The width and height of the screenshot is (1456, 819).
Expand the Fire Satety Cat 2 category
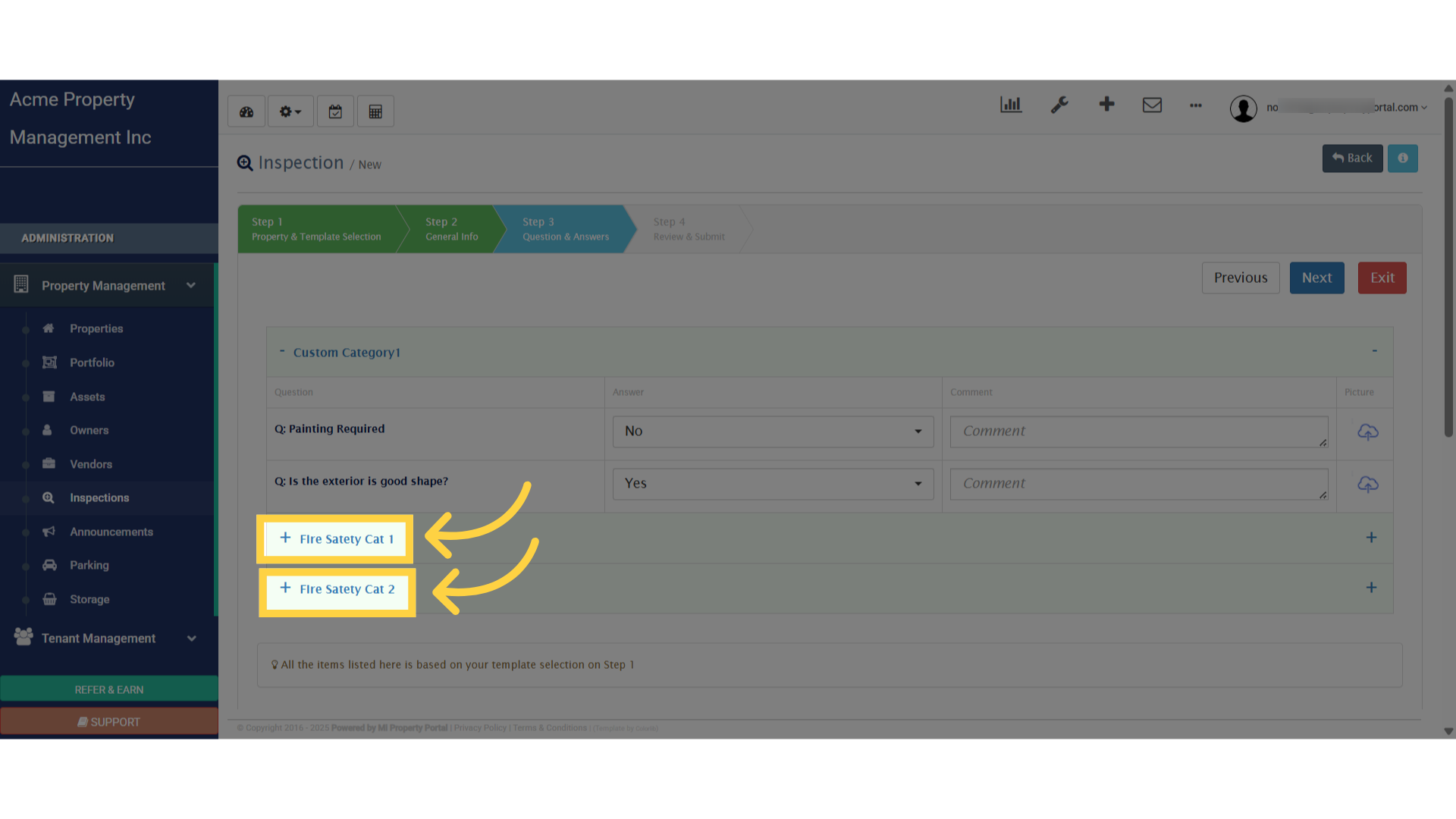click(x=337, y=589)
